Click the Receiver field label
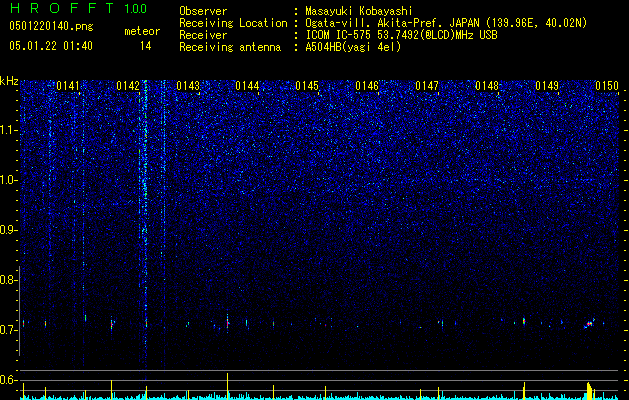The width and height of the screenshot is (629, 400). (x=203, y=35)
